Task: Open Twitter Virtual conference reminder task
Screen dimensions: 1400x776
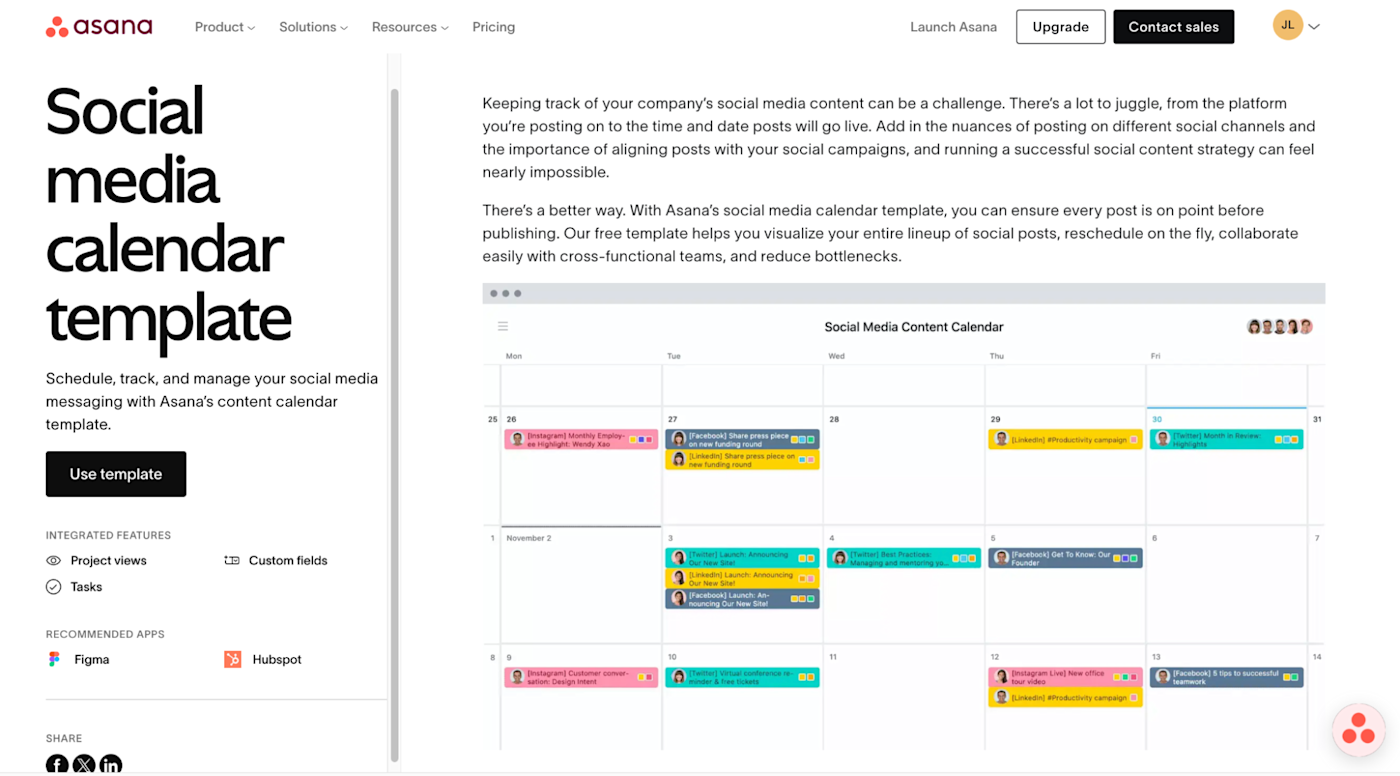Action: click(742, 677)
